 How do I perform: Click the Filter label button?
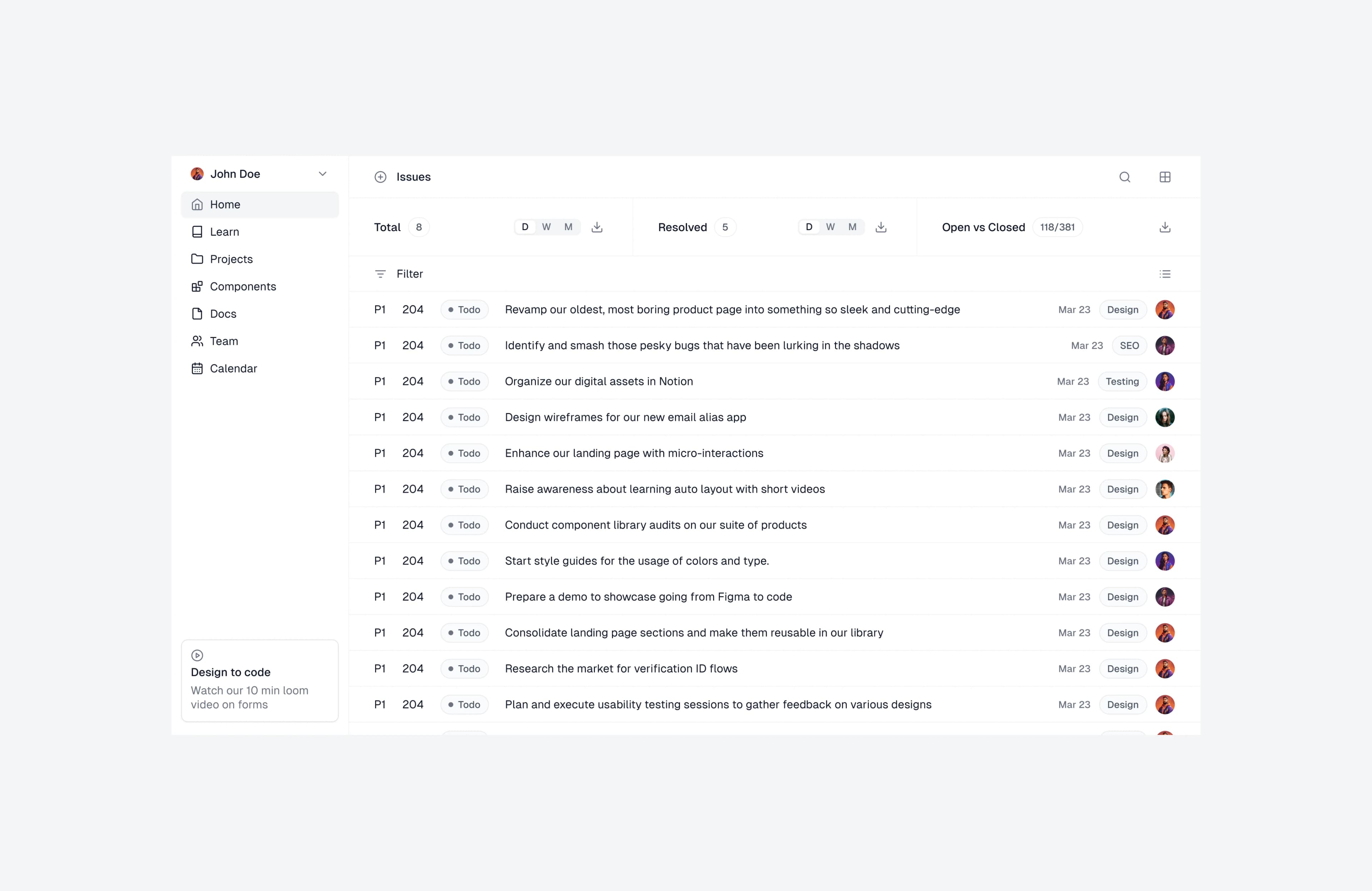[x=409, y=274]
